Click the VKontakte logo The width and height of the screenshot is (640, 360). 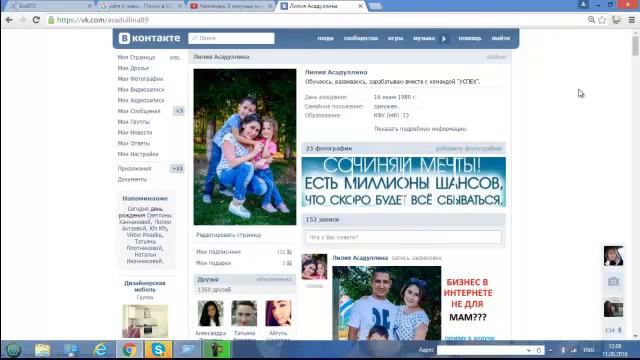(x=149, y=38)
